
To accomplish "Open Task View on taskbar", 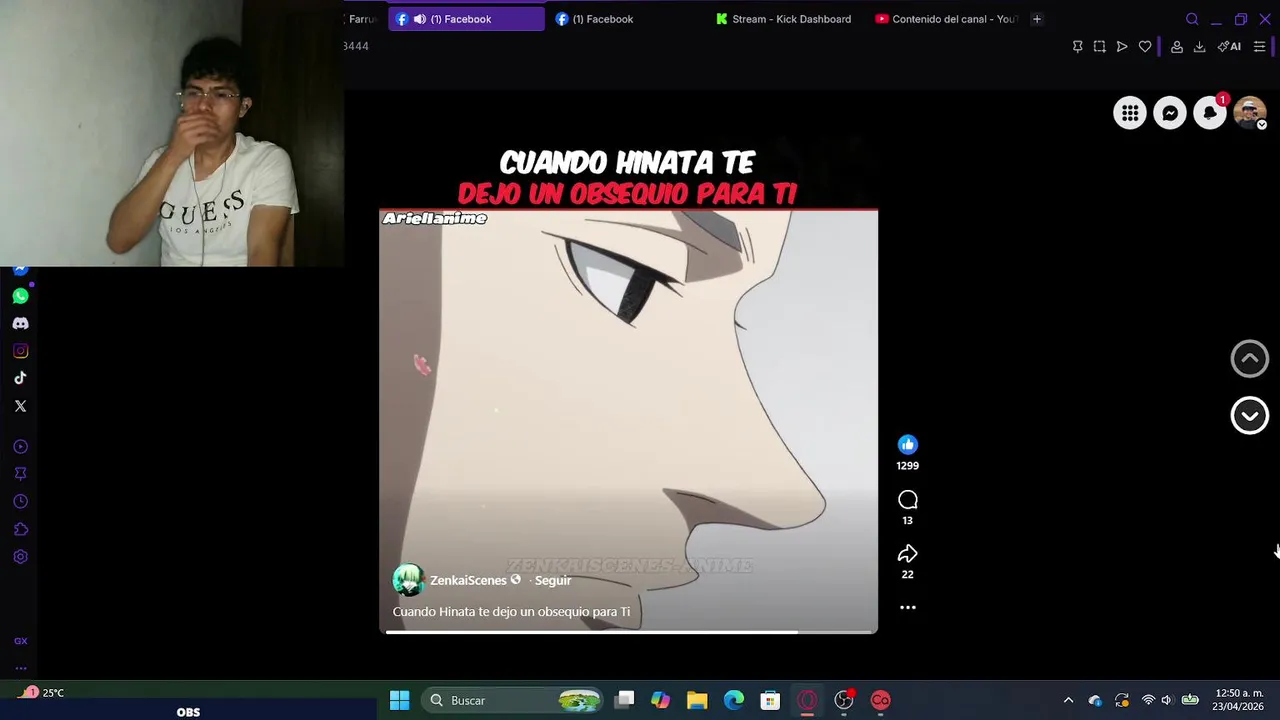I will click(x=624, y=700).
